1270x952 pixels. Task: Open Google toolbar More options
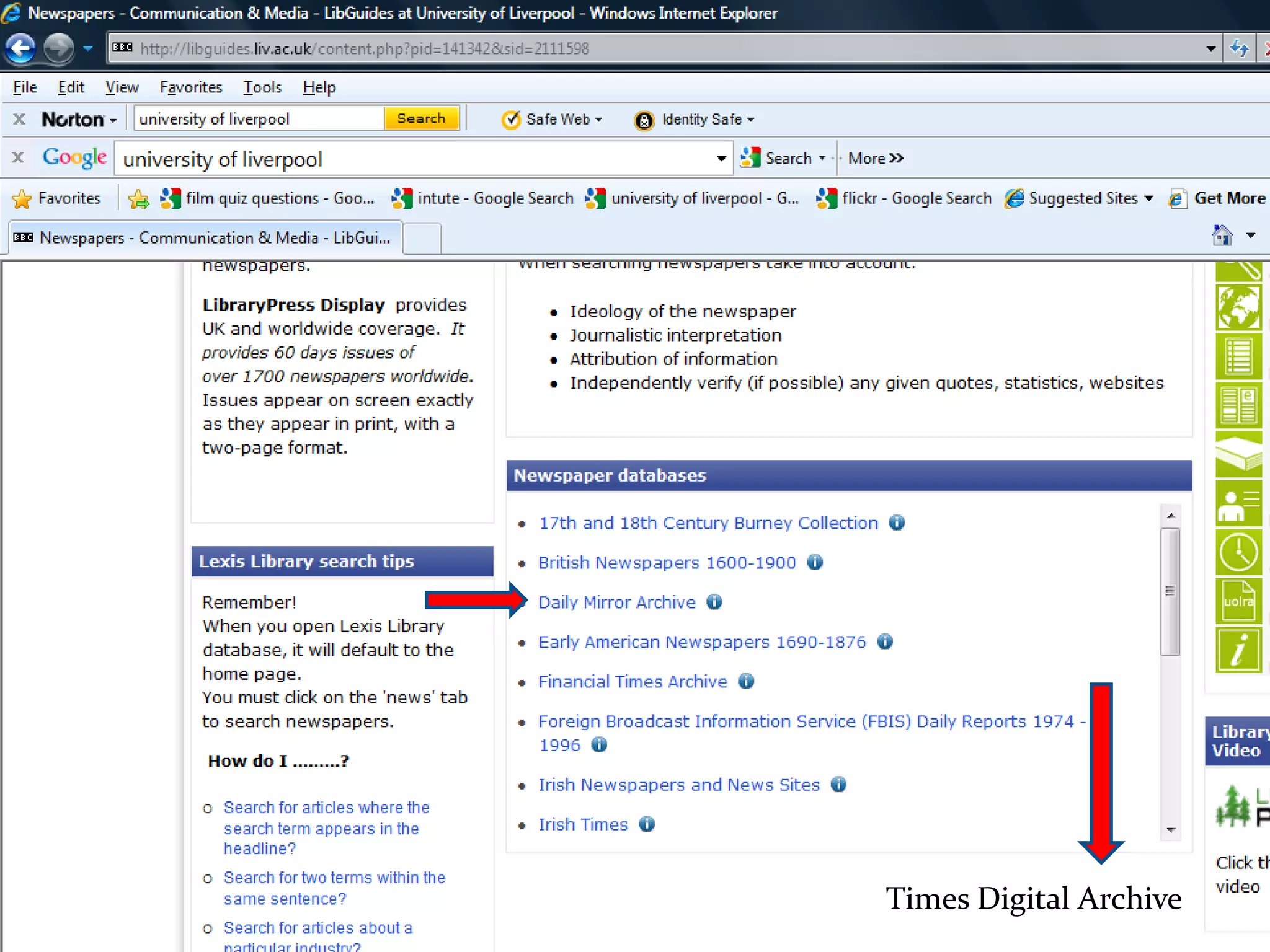(876, 159)
